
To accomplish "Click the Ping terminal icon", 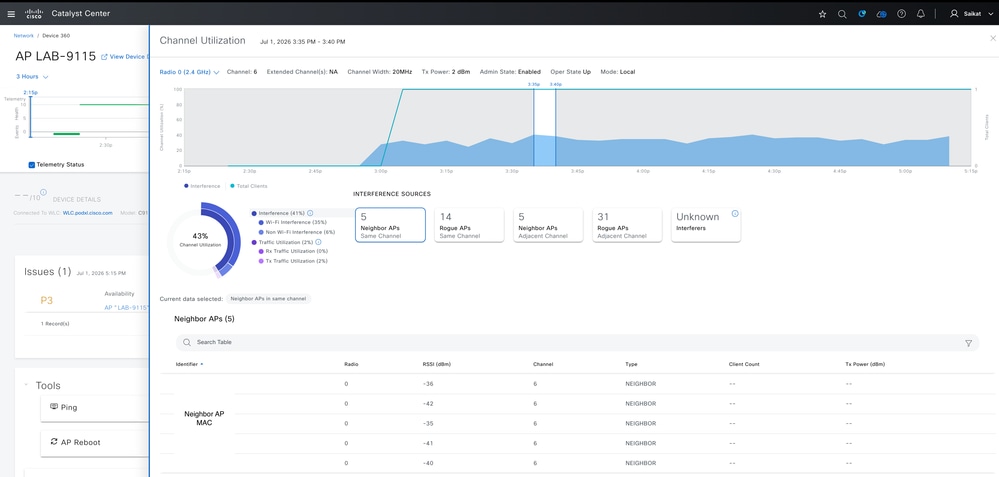I will (x=54, y=407).
